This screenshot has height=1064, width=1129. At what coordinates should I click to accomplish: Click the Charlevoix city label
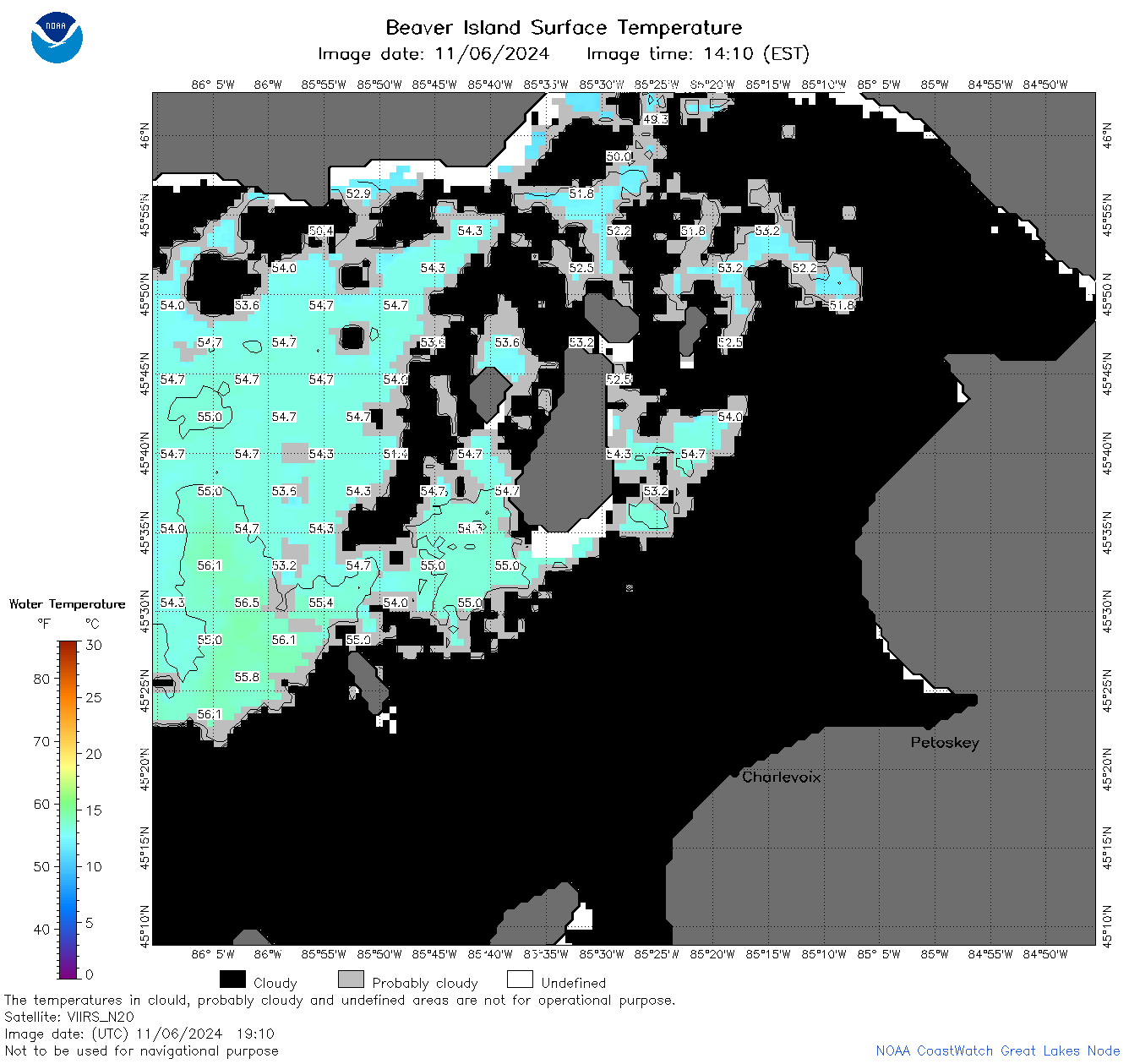[x=781, y=777]
